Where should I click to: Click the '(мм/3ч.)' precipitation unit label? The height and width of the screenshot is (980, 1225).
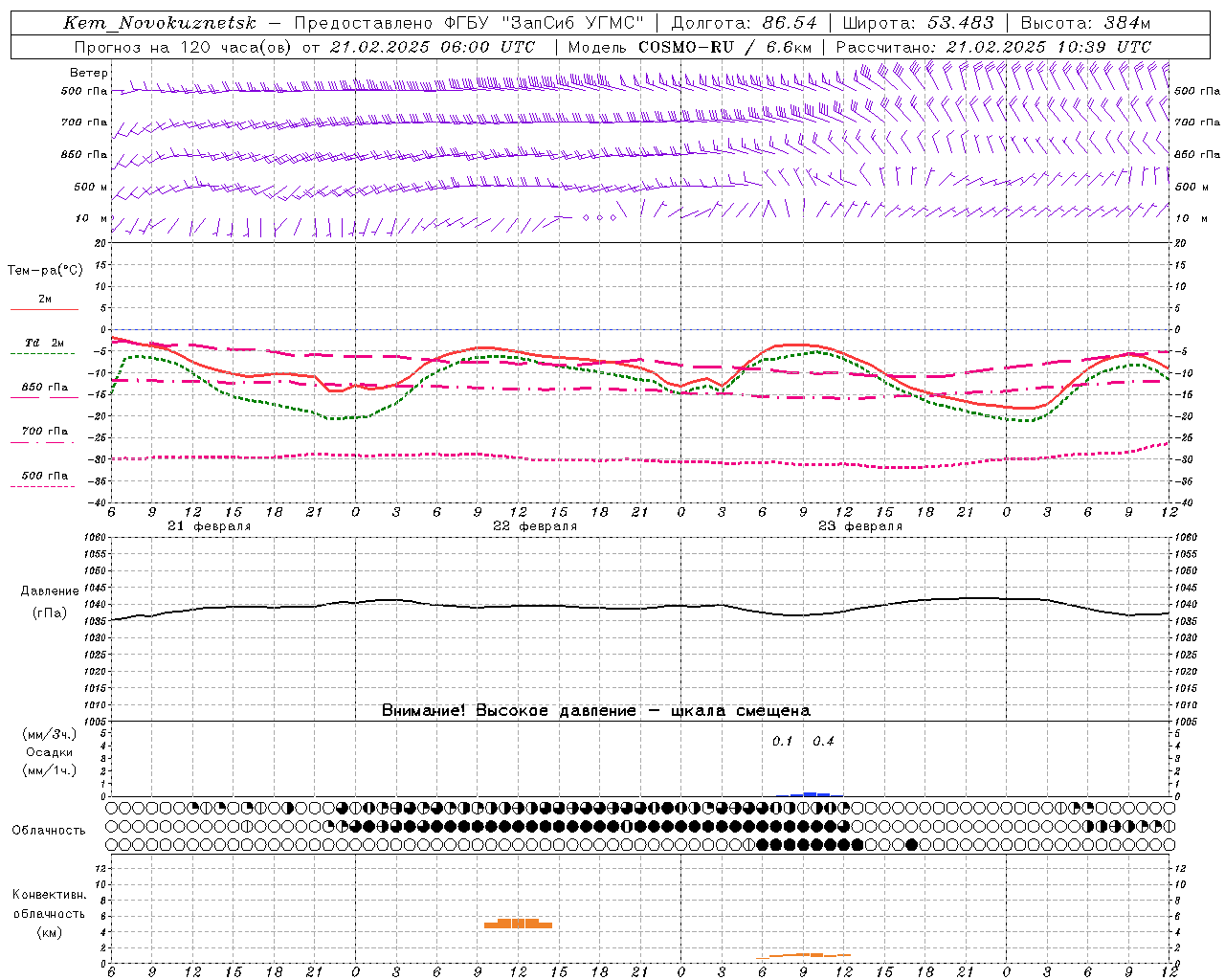point(50,734)
